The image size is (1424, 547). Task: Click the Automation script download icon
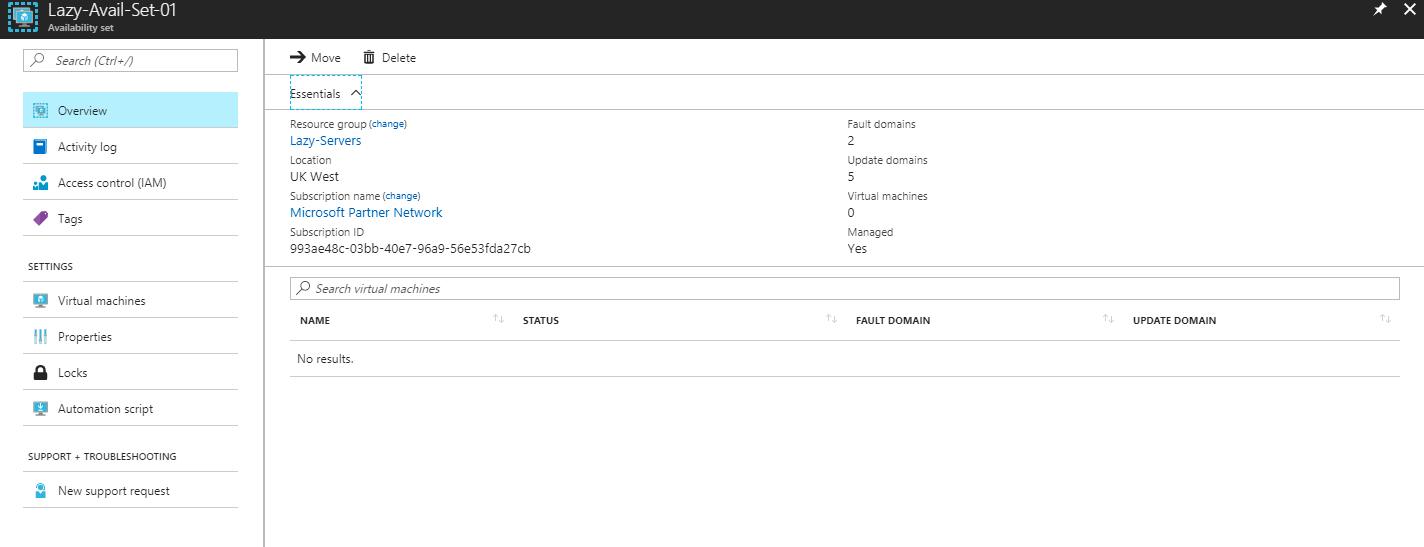(40, 409)
